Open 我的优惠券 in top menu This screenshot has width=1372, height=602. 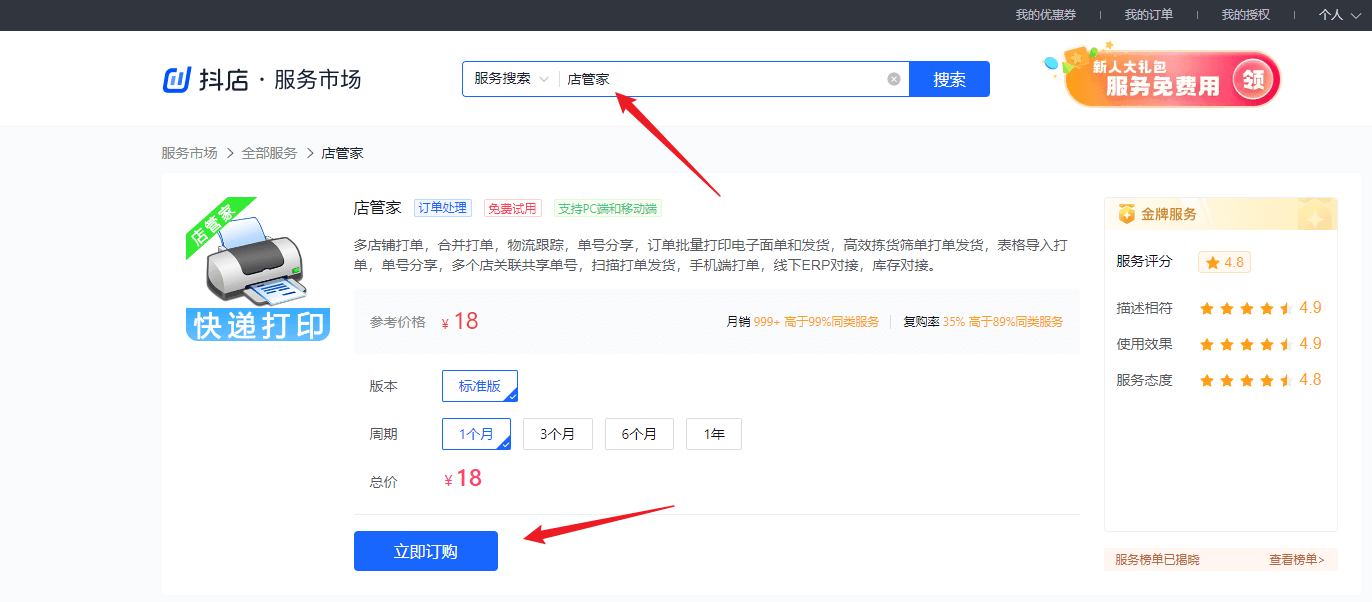tap(1044, 15)
